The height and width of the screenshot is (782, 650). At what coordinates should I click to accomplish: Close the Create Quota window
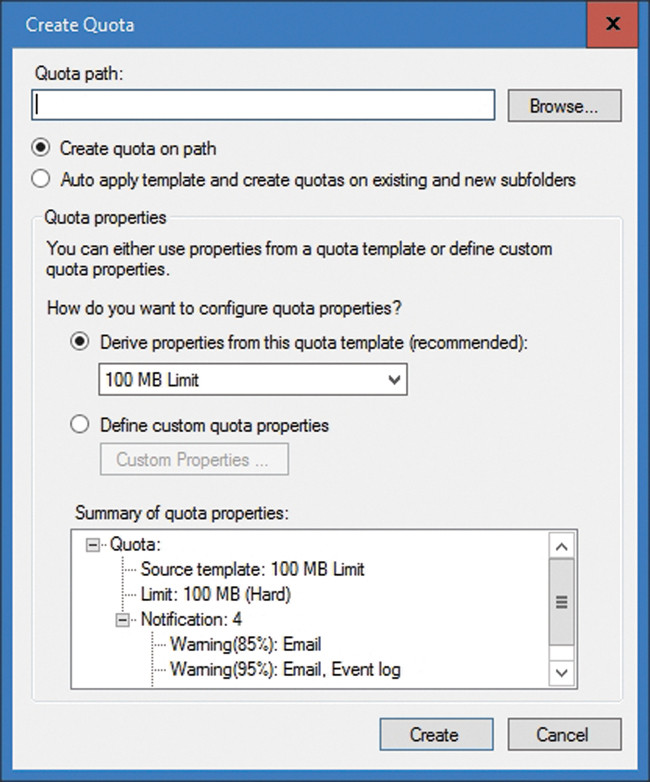click(x=615, y=24)
